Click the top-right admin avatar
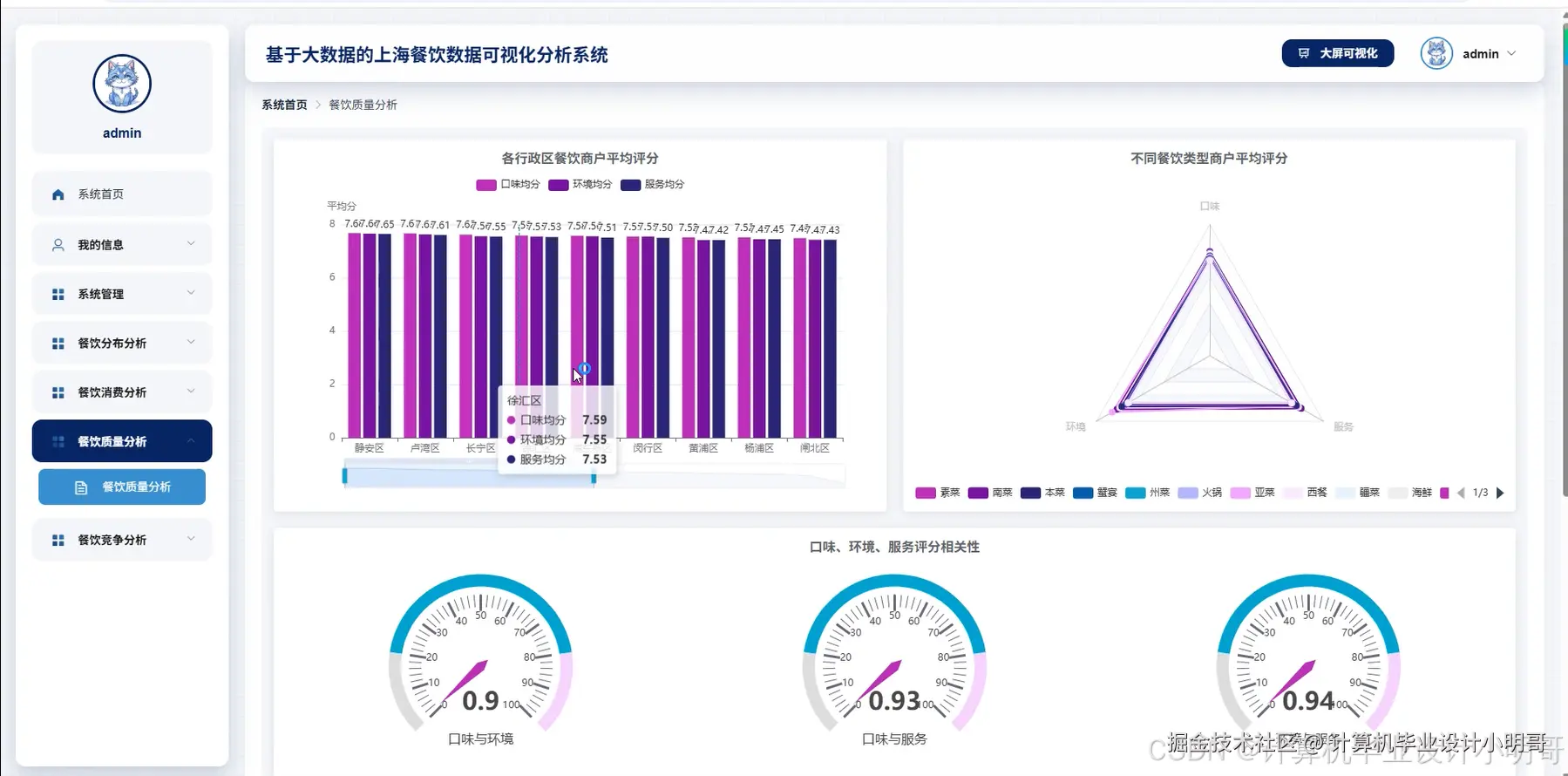The image size is (1568, 776). pyautogui.click(x=1436, y=53)
